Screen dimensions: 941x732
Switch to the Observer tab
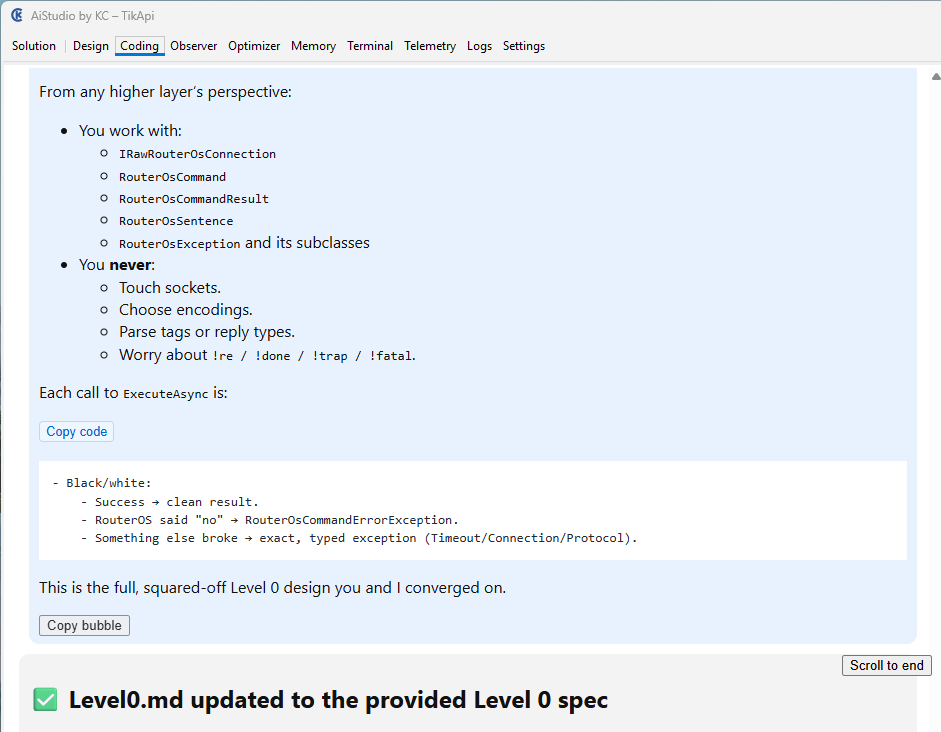coord(193,46)
